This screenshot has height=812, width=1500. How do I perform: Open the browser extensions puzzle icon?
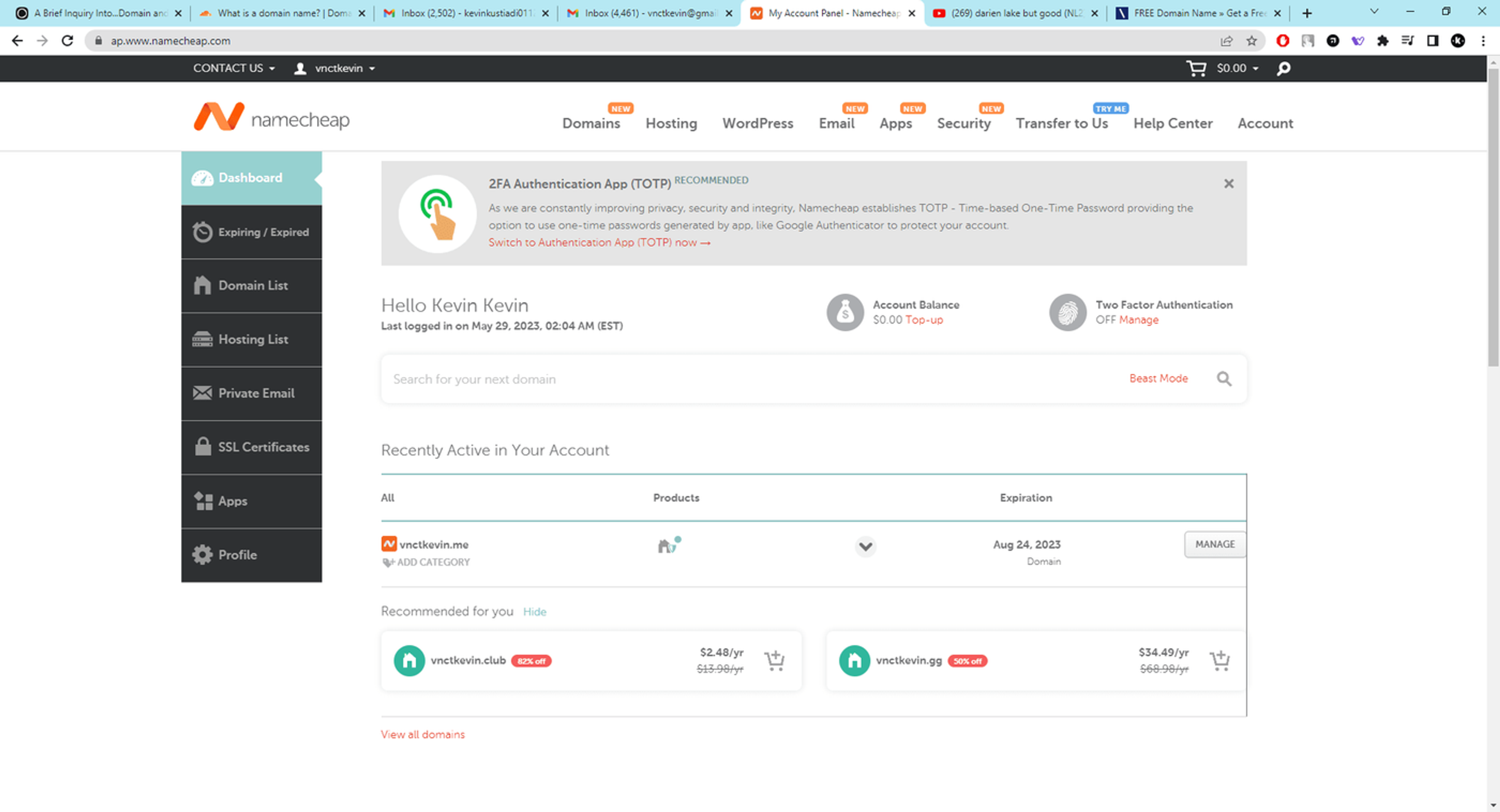[x=1383, y=41]
